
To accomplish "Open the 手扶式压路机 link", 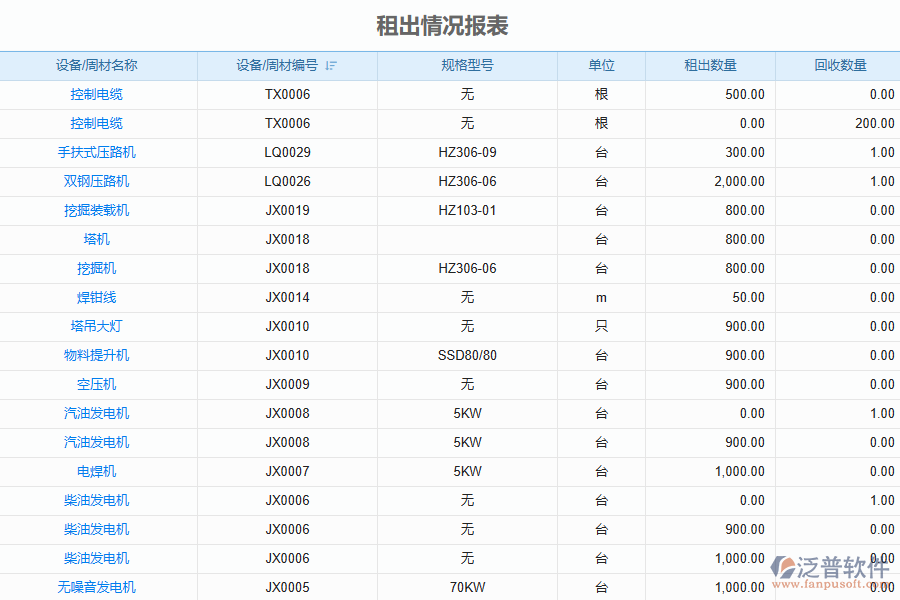I will click(x=97, y=153).
